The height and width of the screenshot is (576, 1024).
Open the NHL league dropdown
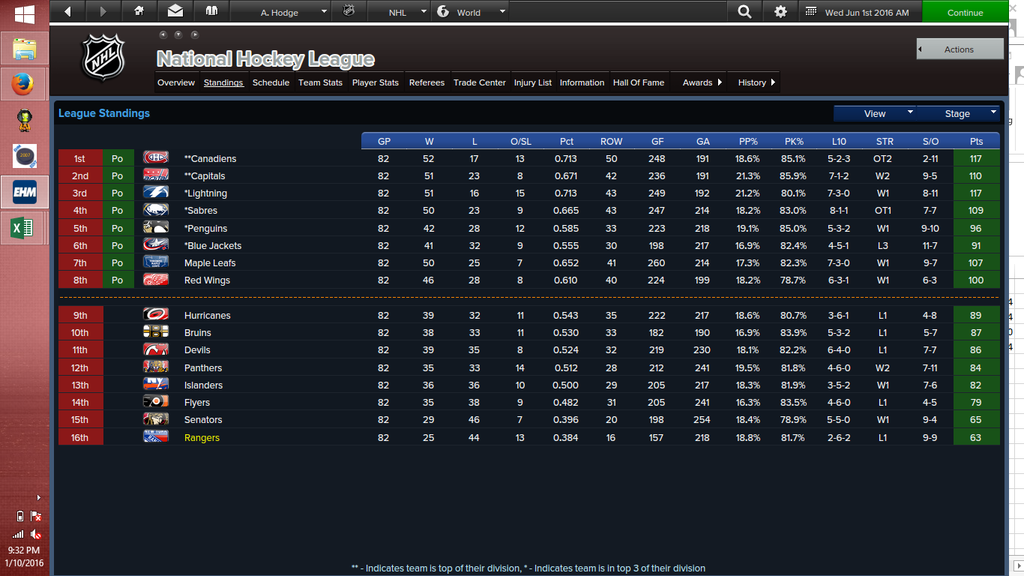click(398, 12)
